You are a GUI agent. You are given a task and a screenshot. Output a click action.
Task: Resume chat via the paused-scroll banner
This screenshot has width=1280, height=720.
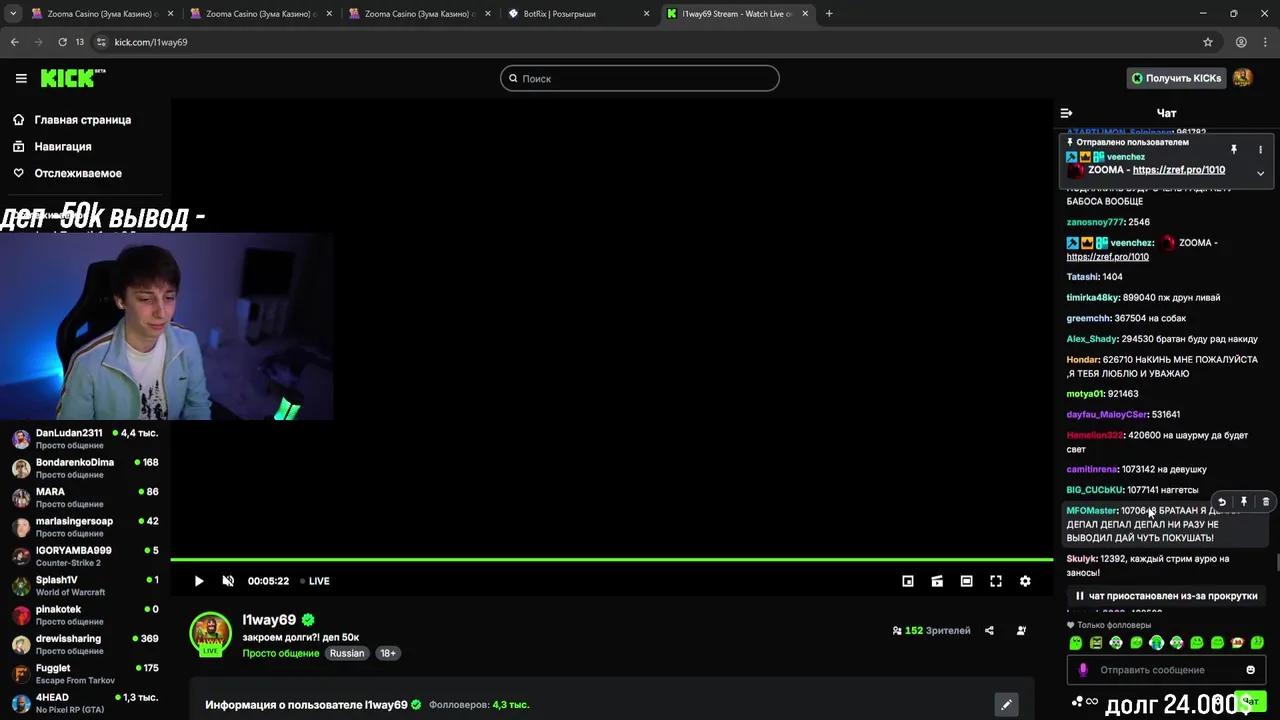[x=1166, y=596]
